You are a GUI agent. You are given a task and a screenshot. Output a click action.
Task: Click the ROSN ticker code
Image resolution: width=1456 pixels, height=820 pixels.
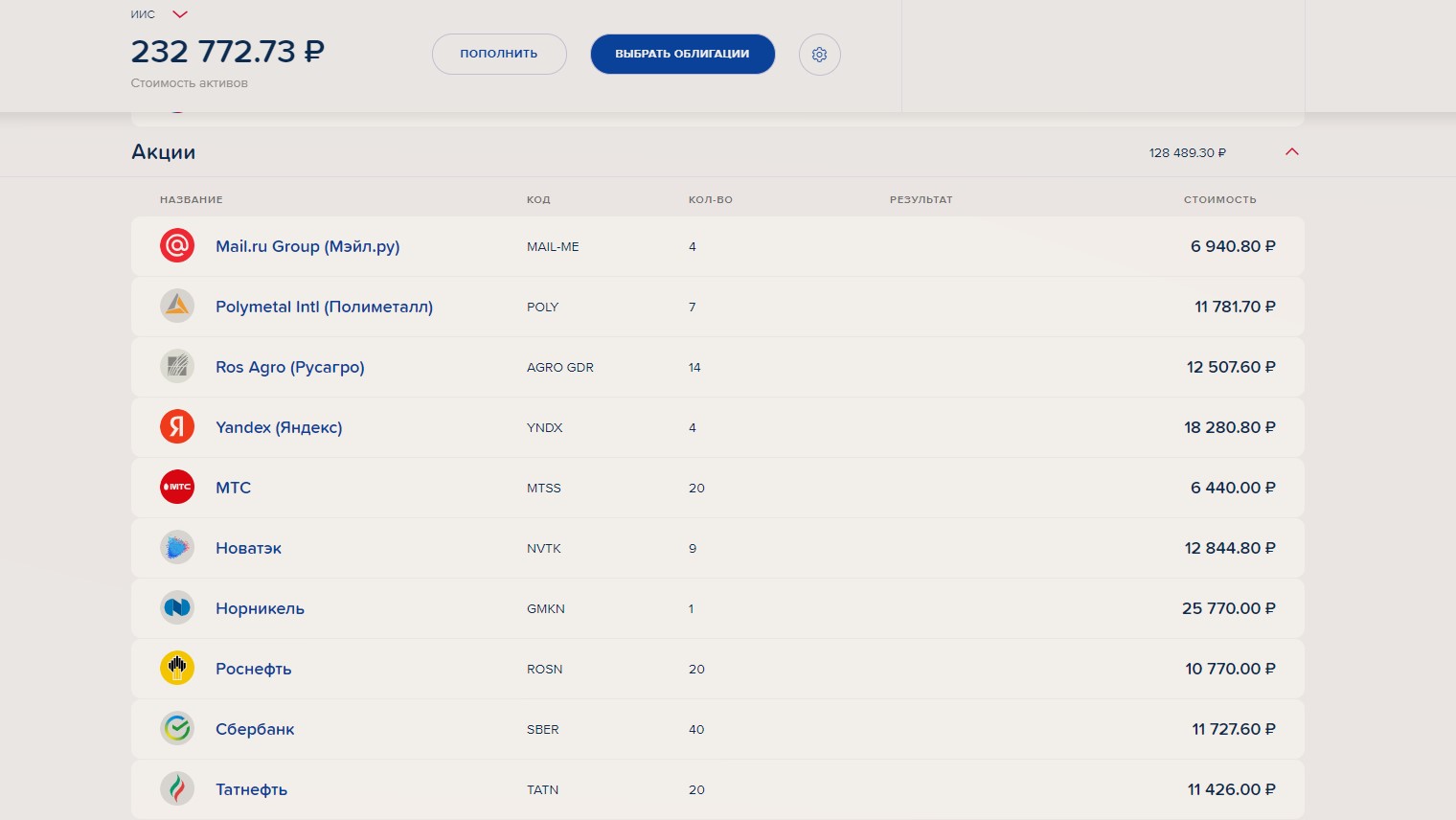click(545, 669)
